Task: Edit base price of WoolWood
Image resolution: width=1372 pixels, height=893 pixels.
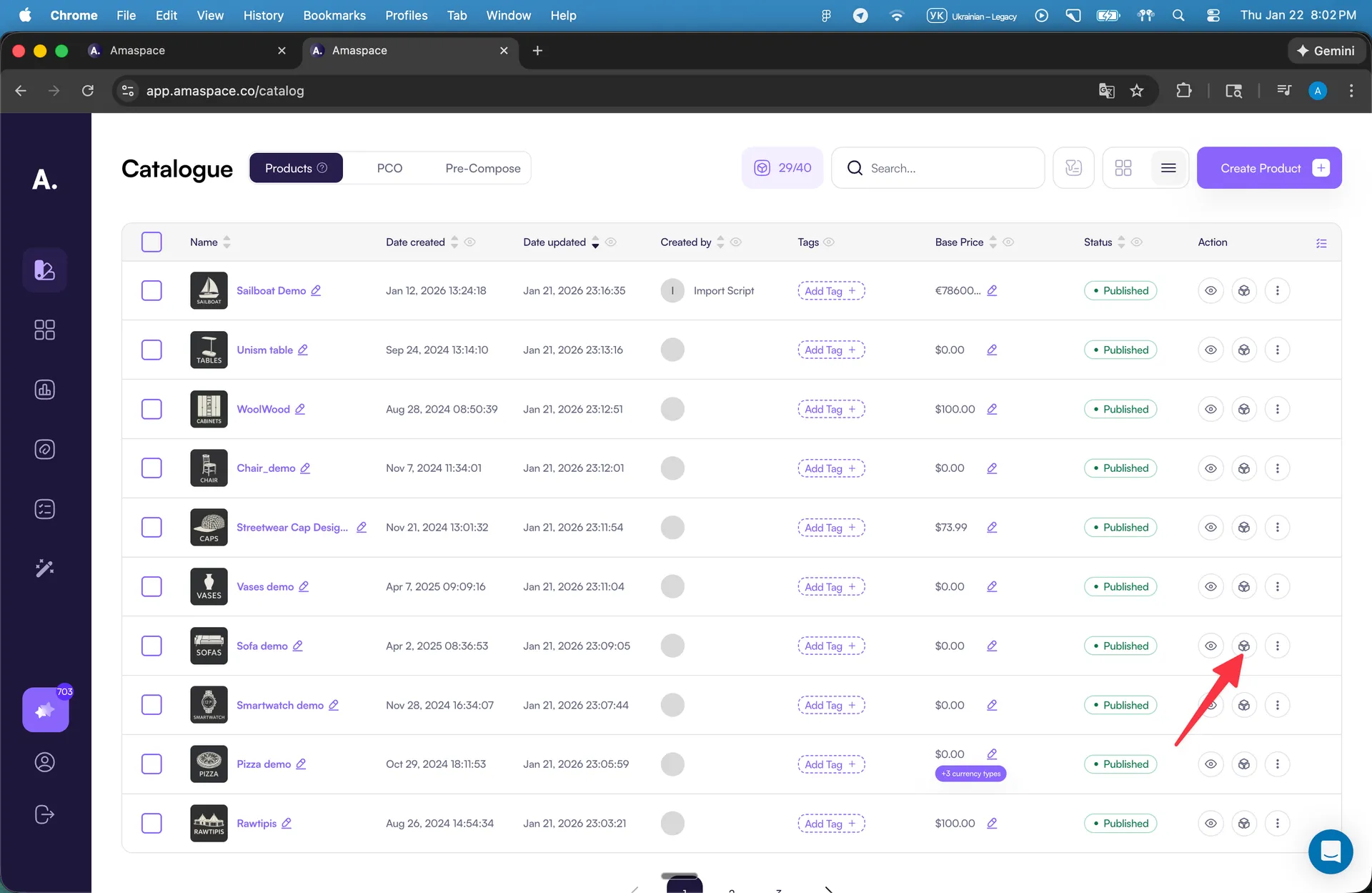Action: pos(992,409)
